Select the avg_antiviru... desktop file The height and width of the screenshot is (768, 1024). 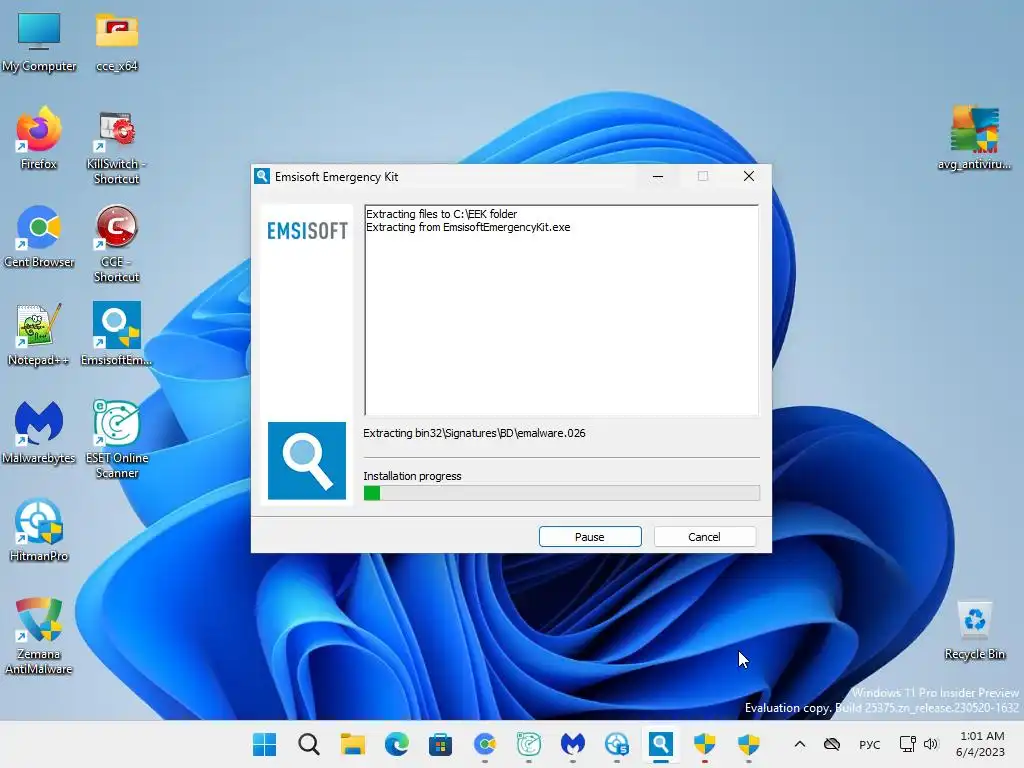(974, 138)
